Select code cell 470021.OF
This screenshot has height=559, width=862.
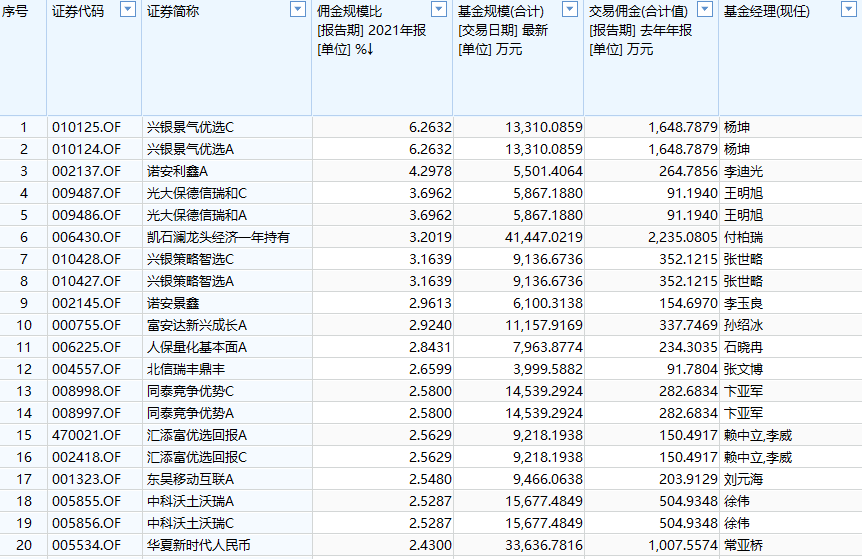point(86,435)
